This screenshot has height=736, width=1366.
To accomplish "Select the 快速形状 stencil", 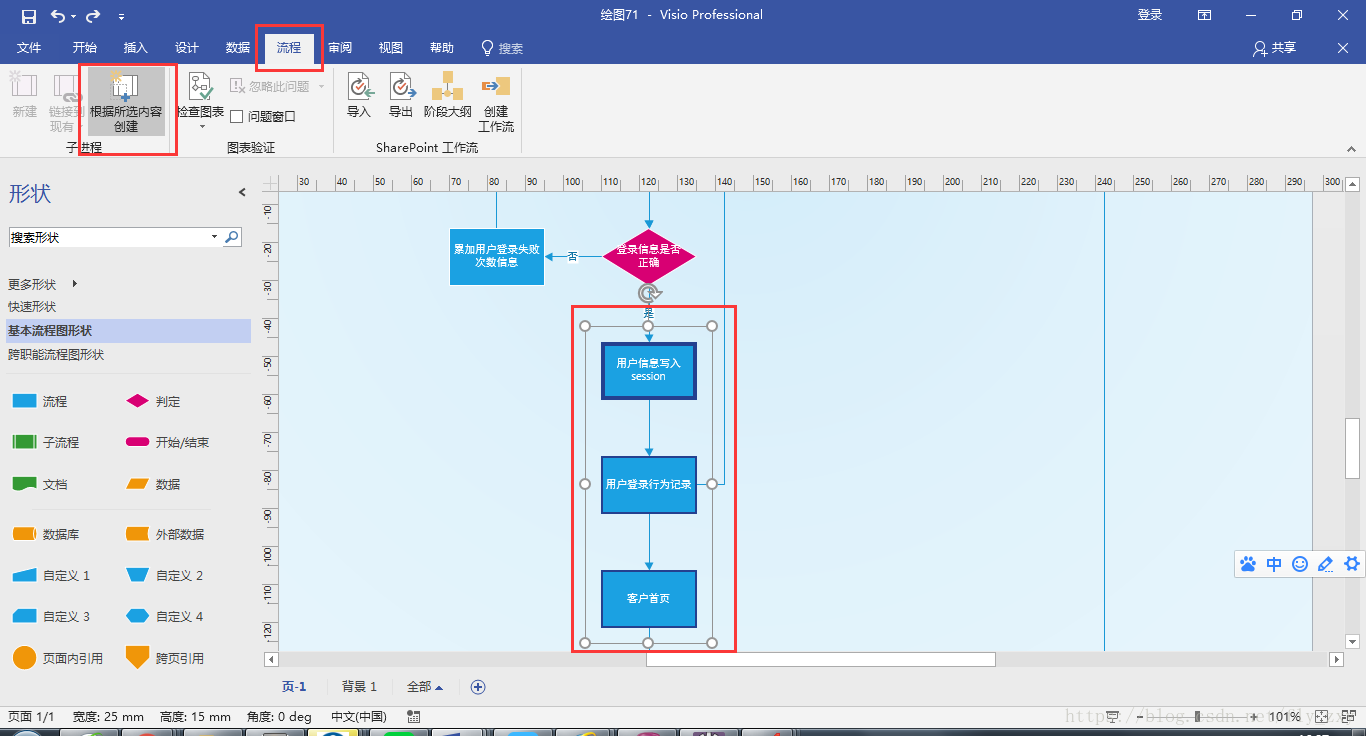I will (x=32, y=307).
